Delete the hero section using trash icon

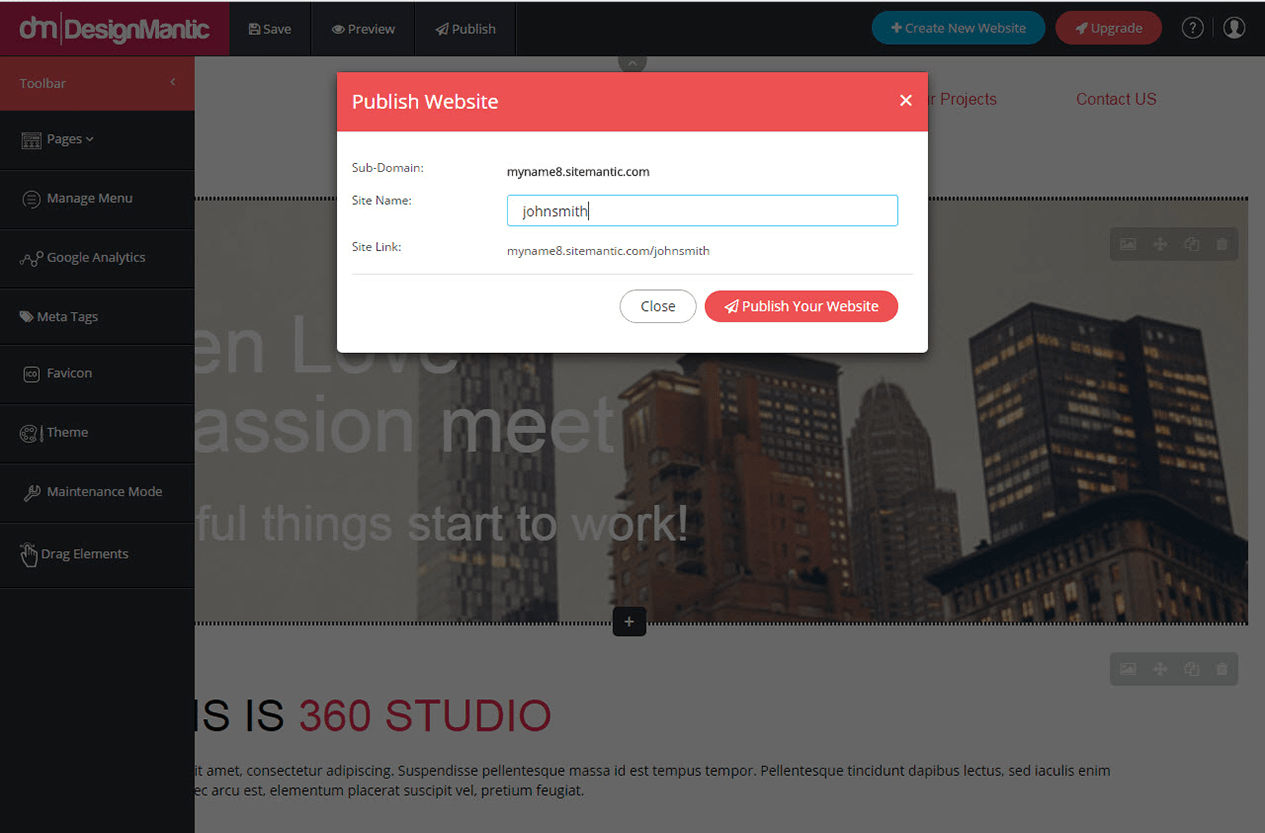1221,244
